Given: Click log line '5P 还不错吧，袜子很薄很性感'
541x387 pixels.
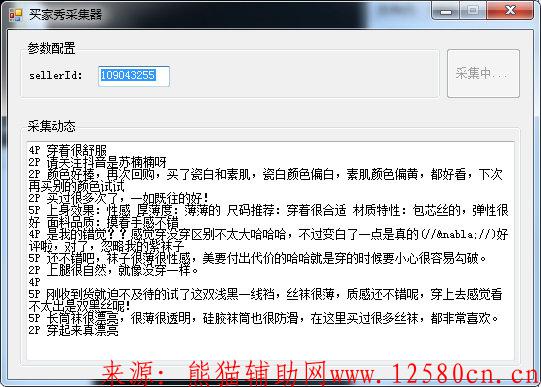Looking at the screenshot, I should point(258,258).
